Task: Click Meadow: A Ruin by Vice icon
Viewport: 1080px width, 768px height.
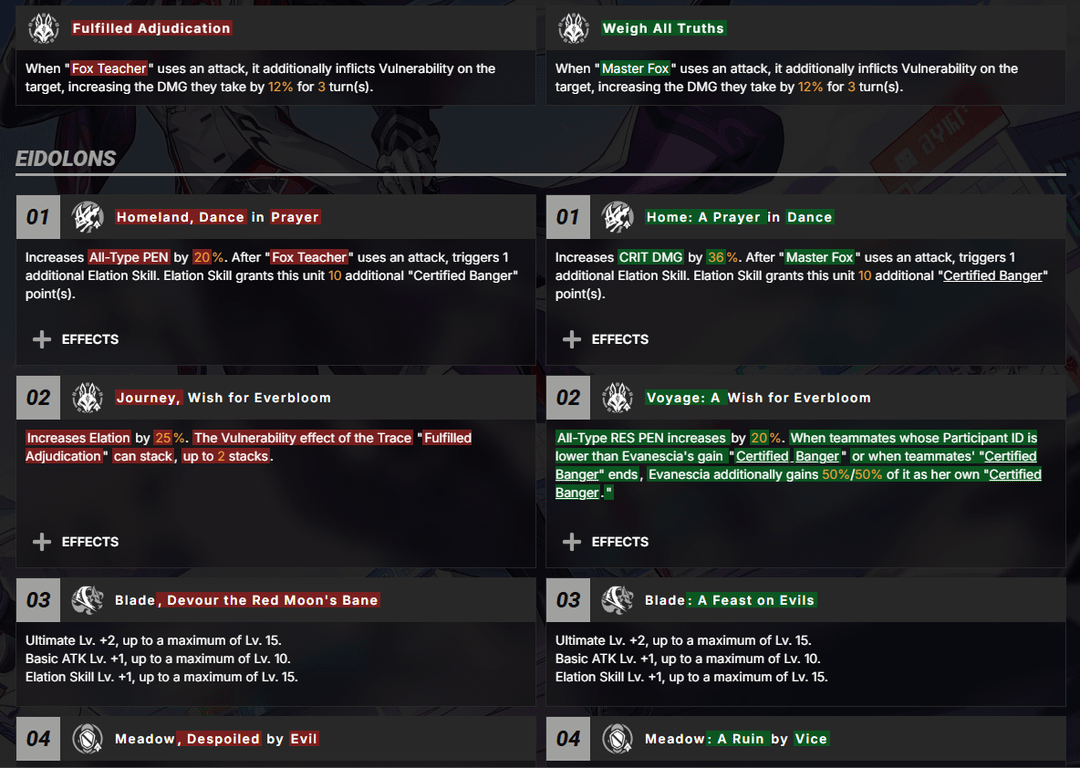Action: click(617, 738)
